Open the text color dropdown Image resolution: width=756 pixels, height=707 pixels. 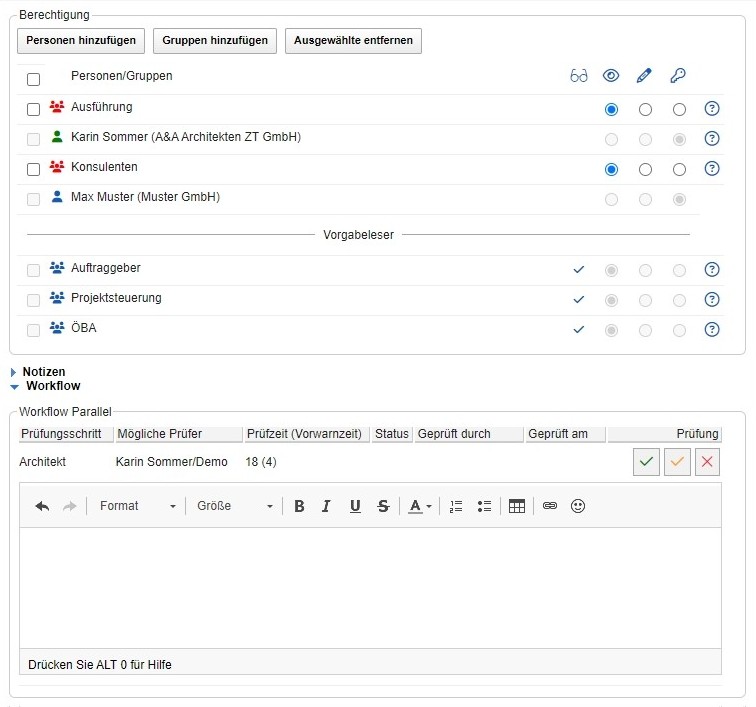pos(420,506)
